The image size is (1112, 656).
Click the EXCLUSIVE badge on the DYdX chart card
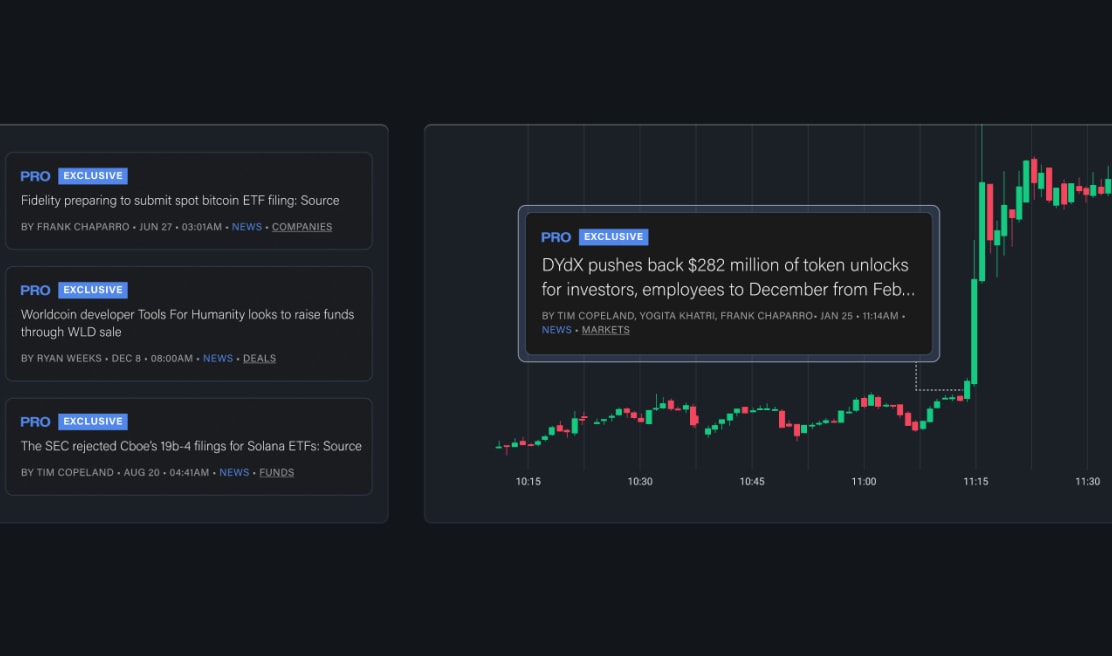[613, 236]
